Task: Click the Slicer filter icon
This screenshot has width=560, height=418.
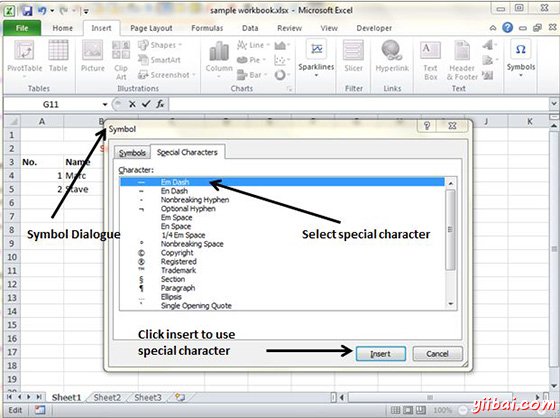Action: pyautogui.click(x=353, y=51)
